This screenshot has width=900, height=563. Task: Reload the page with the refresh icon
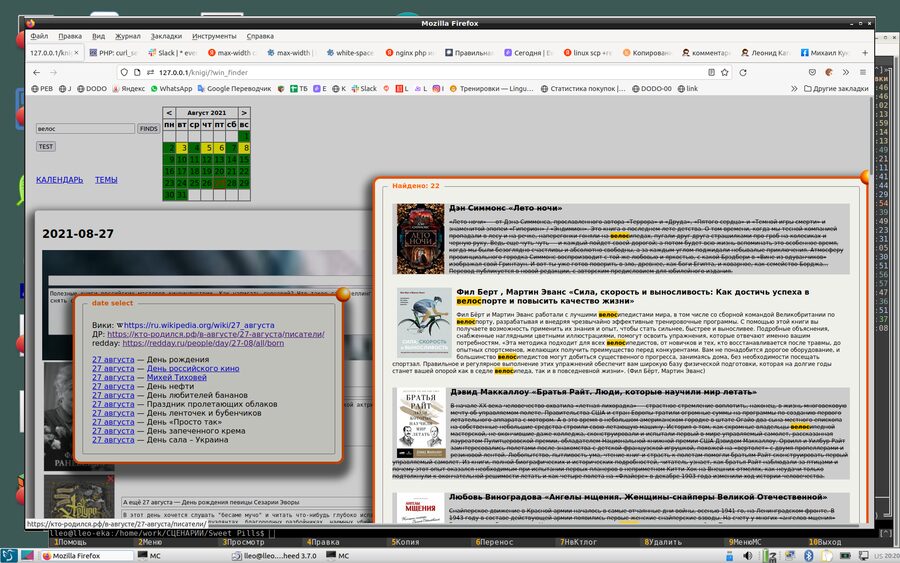(743, 72)
